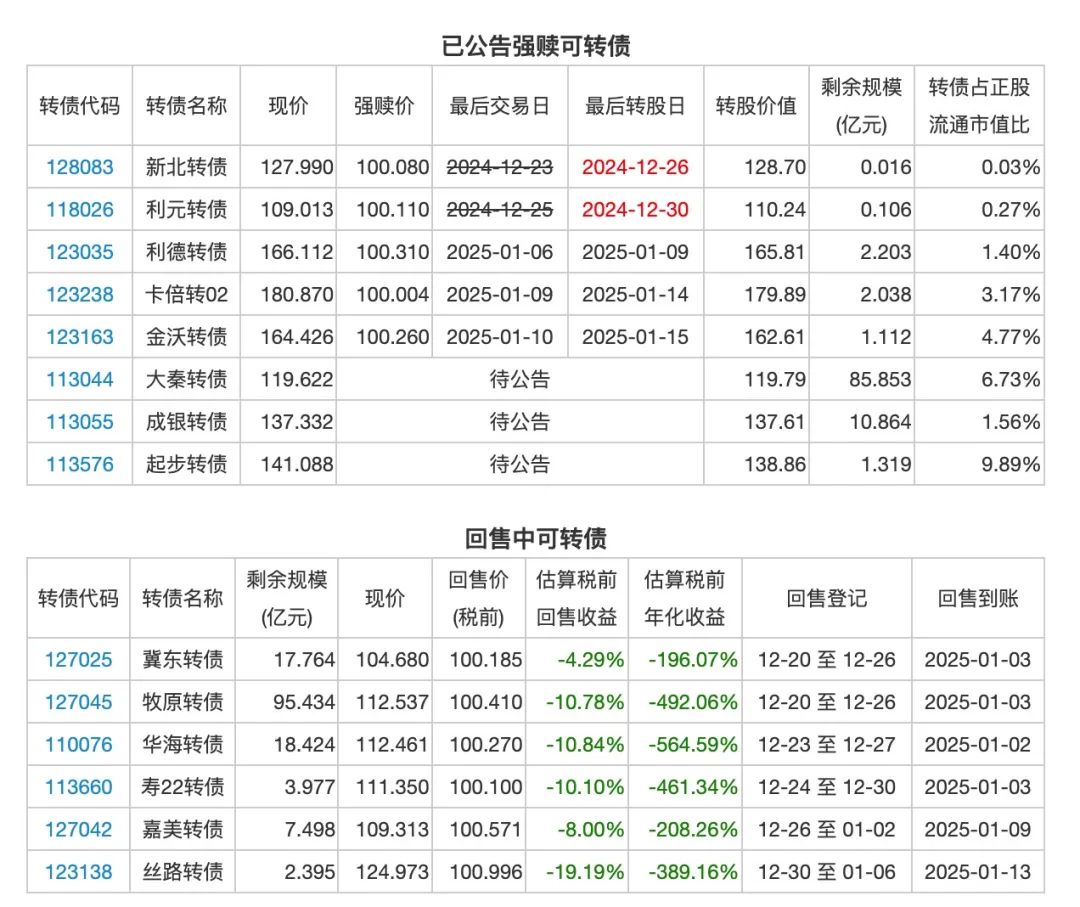
Task: Click the 最后转股日 column header
Action: (x=635, y=106)
